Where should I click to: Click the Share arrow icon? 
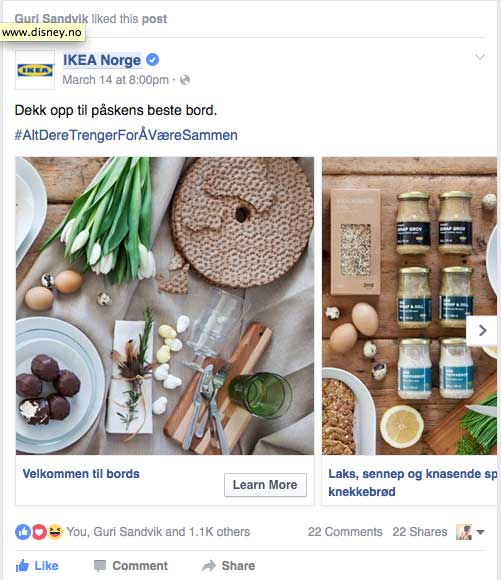pos(209,566)
